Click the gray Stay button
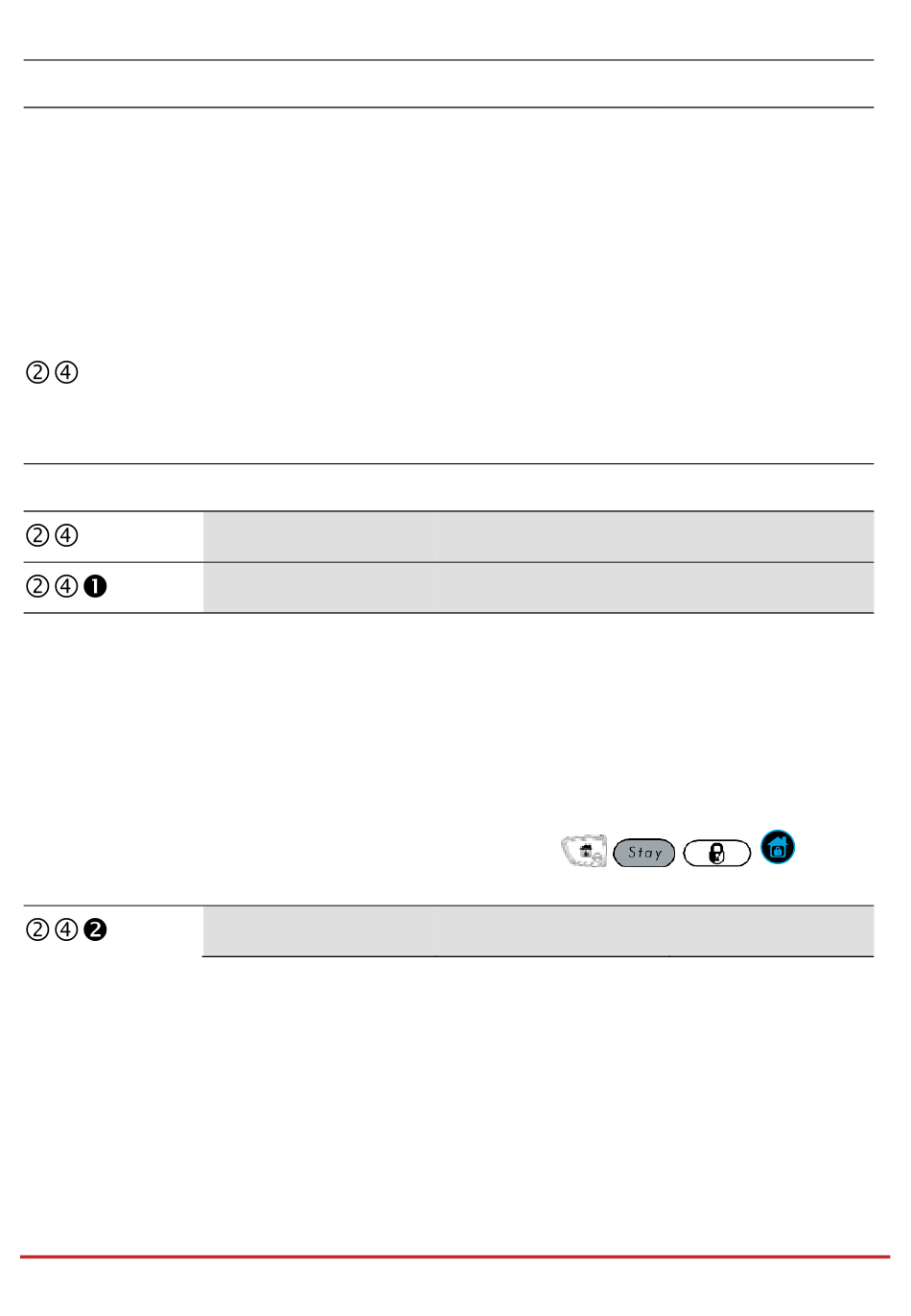 (644, 853)
